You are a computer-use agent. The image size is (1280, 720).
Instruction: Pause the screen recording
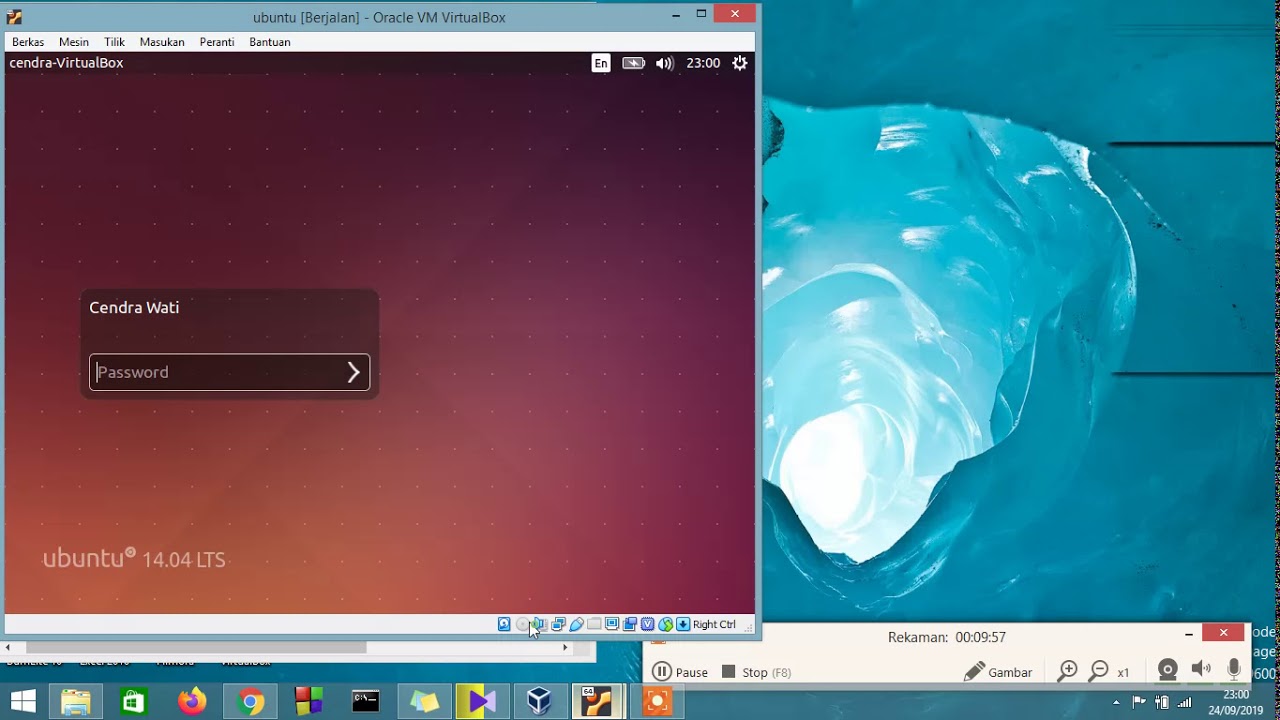coord(680,672)
